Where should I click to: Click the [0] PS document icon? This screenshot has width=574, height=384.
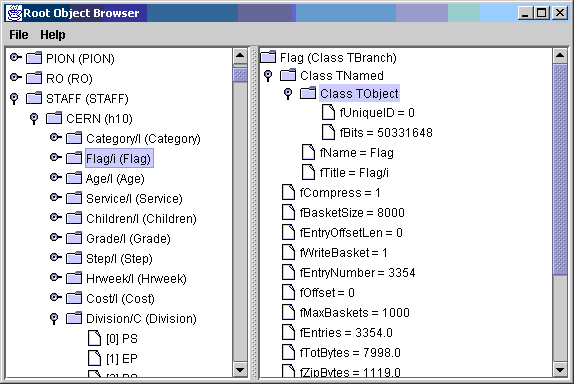tap(94, 338)
